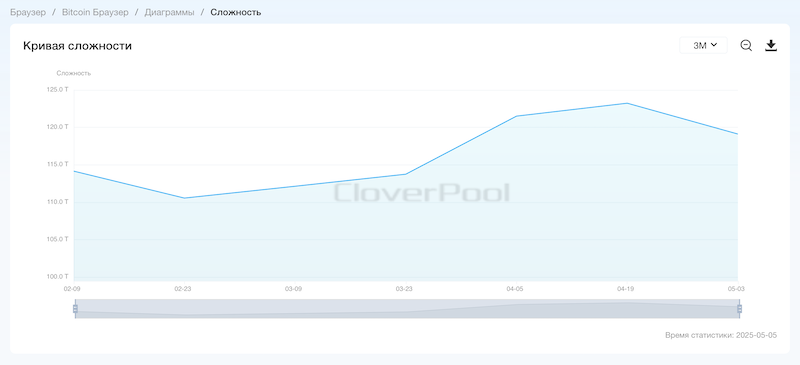Viewport: 800px width, 365px height.
Task: Click the 115.0 T axis value
Action: (x=58, y=164)
